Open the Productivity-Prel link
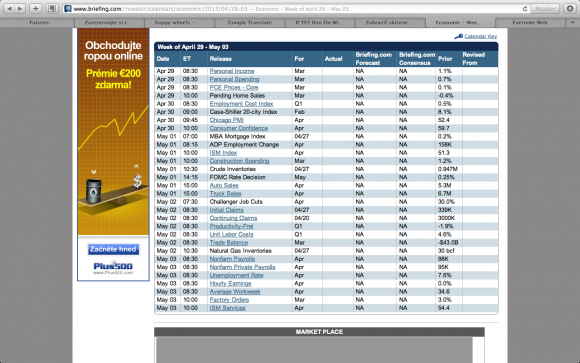 pos(232,226)
